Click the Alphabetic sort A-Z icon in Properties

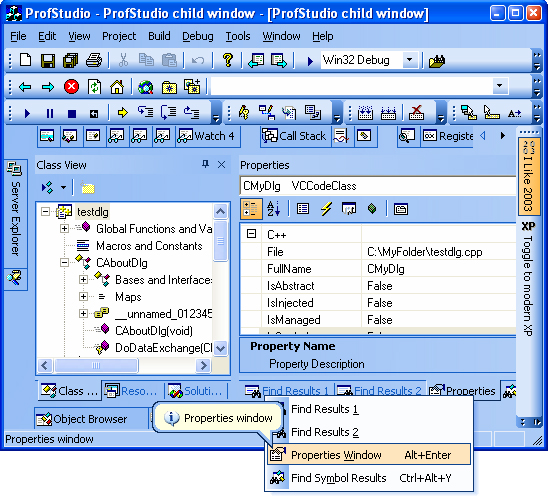pos(273,209)
